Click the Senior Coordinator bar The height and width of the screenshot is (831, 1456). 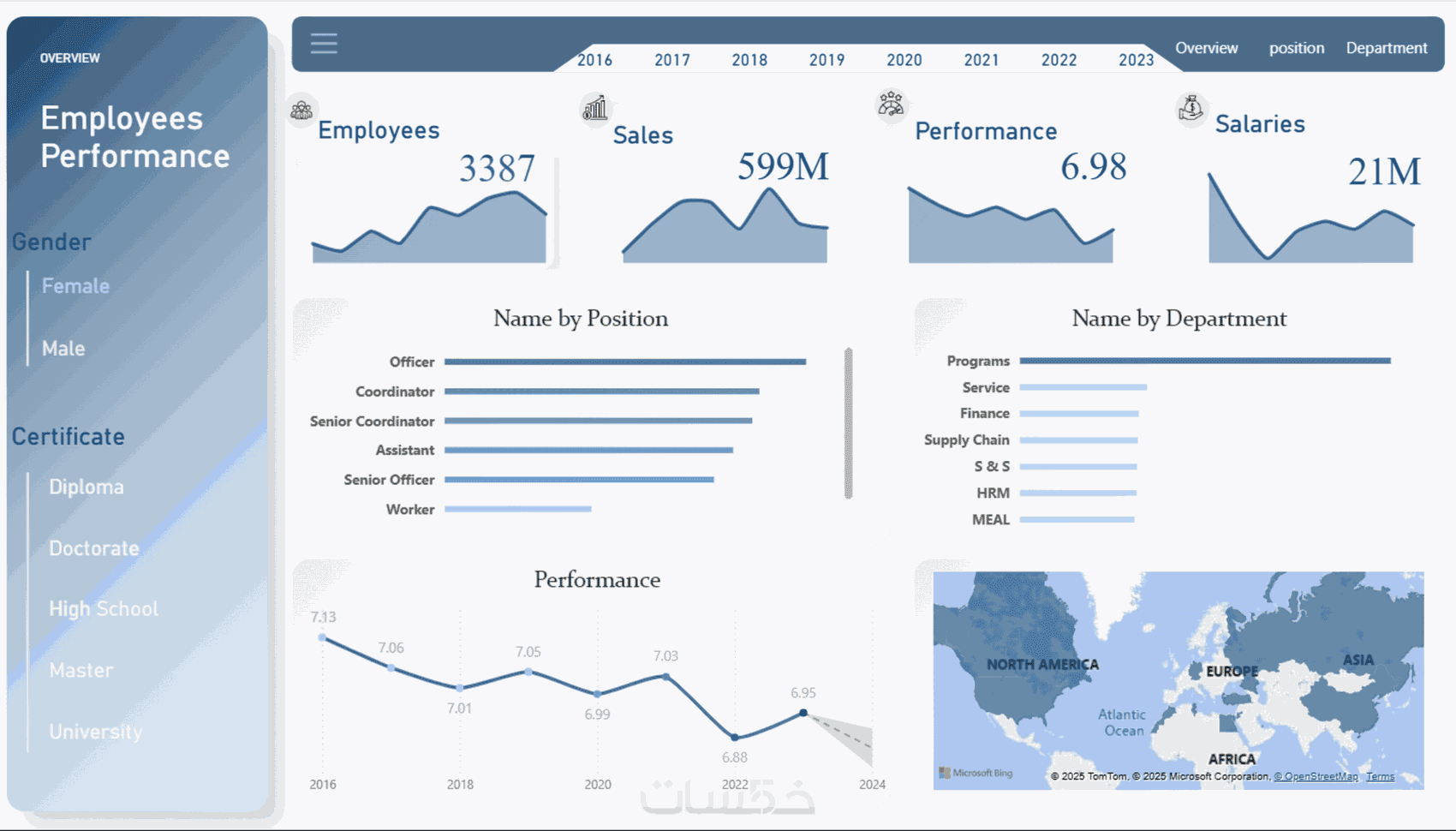coord(599,421)
